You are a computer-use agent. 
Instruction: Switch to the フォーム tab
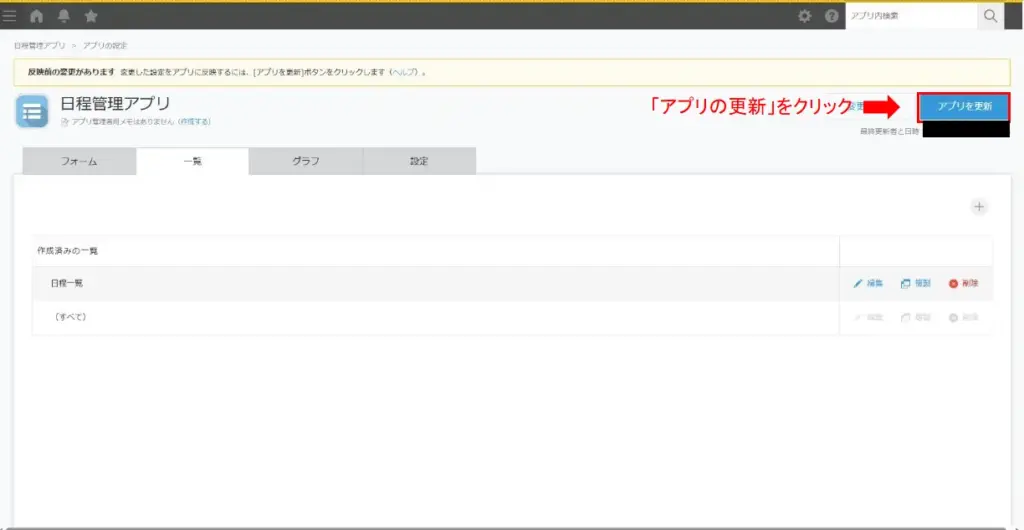(79, 161)
